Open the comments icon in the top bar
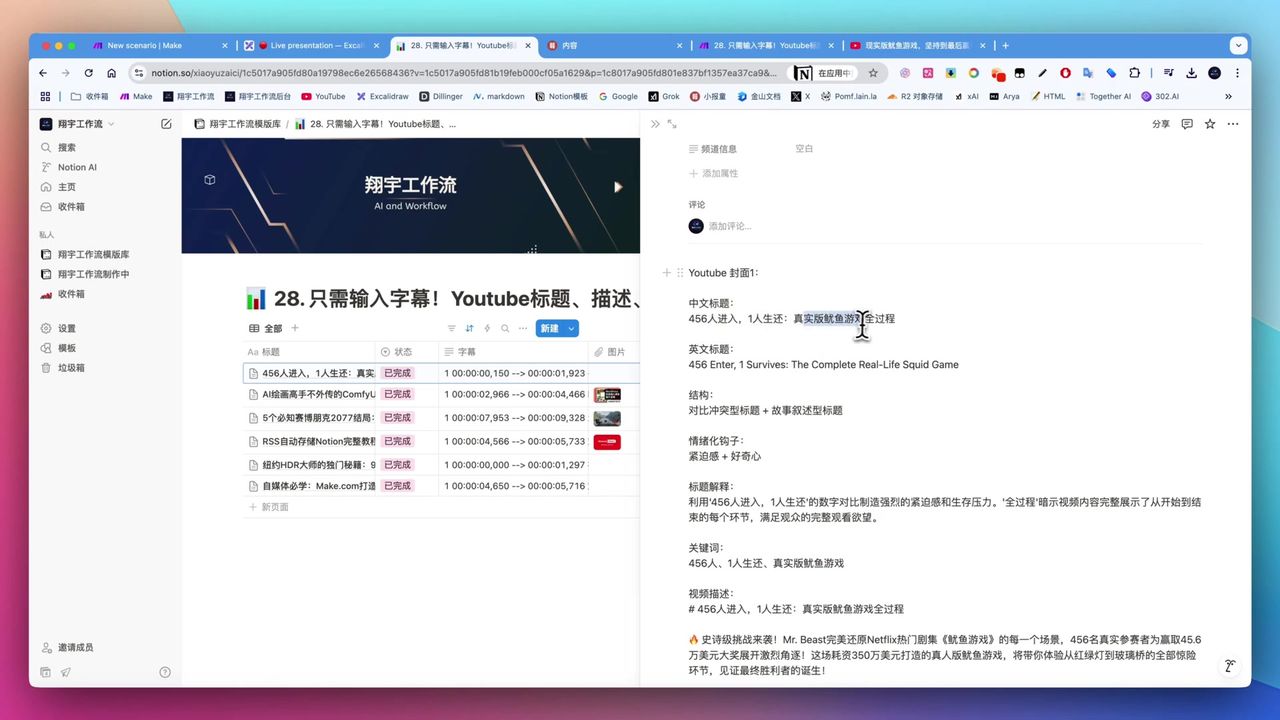The height and width of the screenshot is (720, 1280). pyautogui.click(x=1187, y=123)
